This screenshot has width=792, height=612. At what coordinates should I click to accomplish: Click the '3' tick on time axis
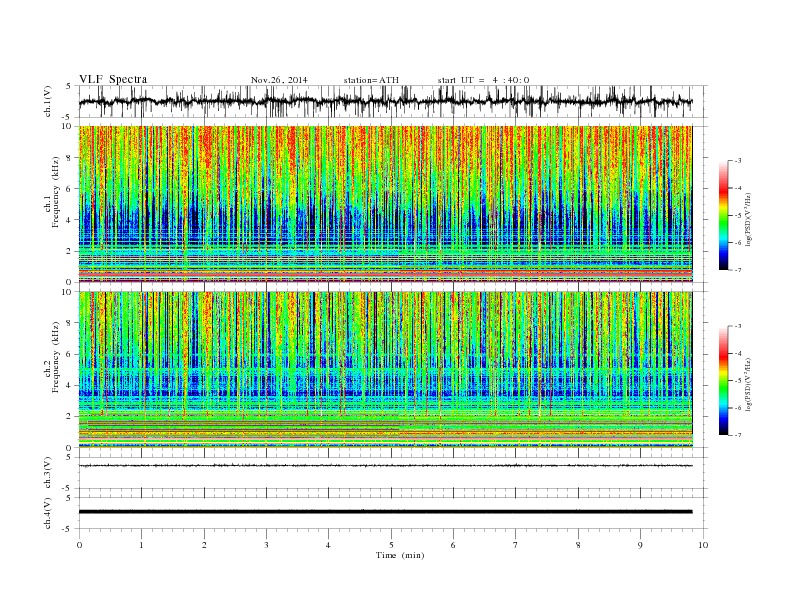coord(266,545)
